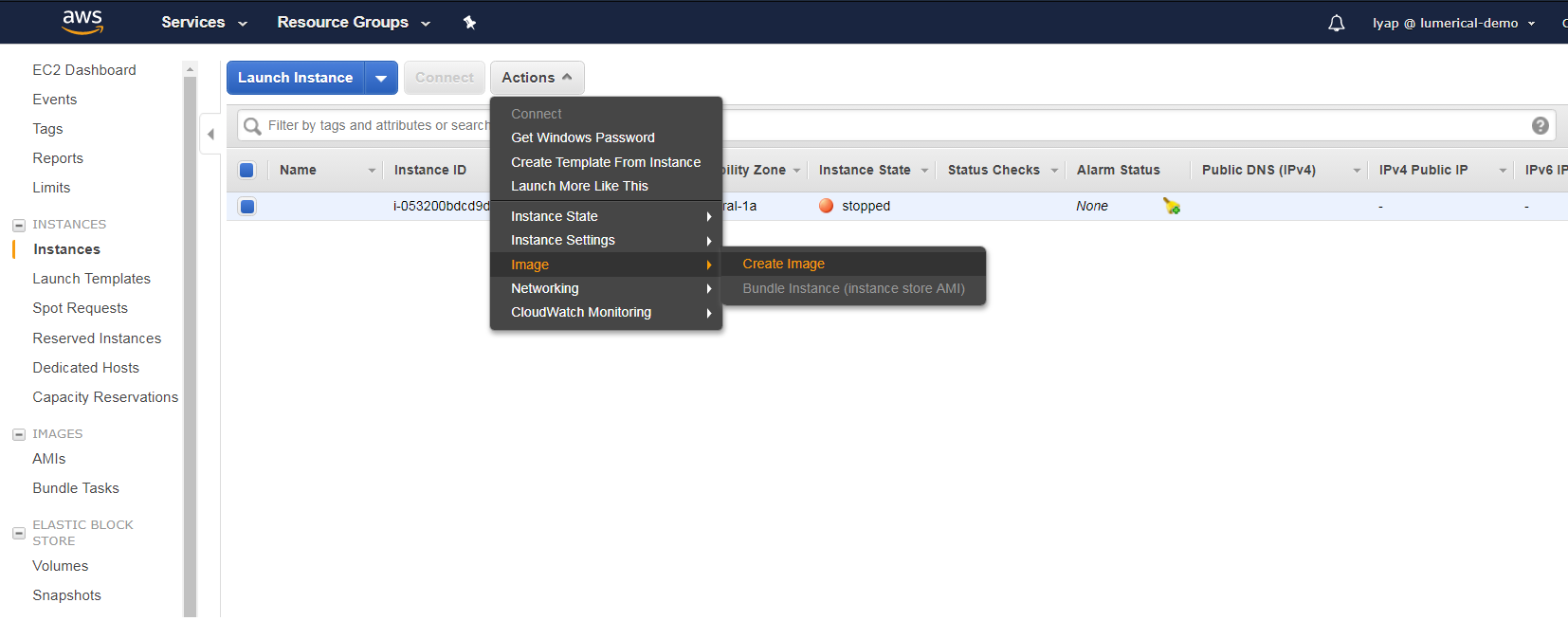This screenshot has height=621, width=1568.
Task: Click the red stopped state indicator
Action: (827, 206)
